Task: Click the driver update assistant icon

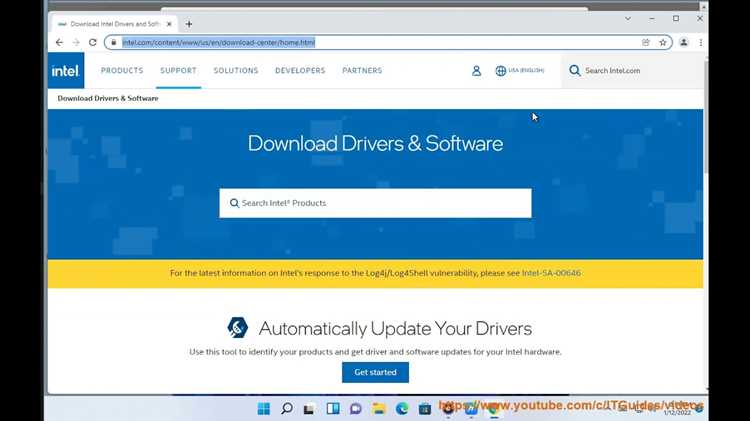Action: 238,328
